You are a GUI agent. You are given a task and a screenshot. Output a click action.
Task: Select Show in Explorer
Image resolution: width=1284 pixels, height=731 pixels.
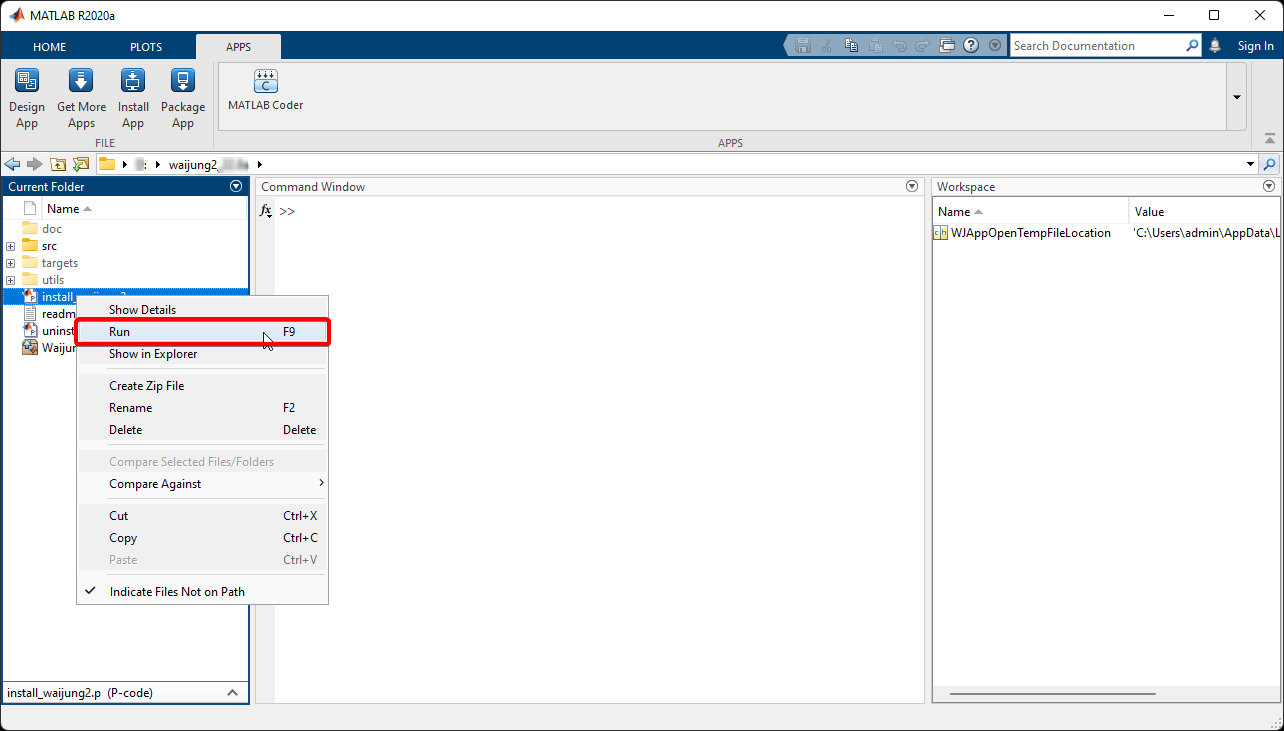pos(202,354)
